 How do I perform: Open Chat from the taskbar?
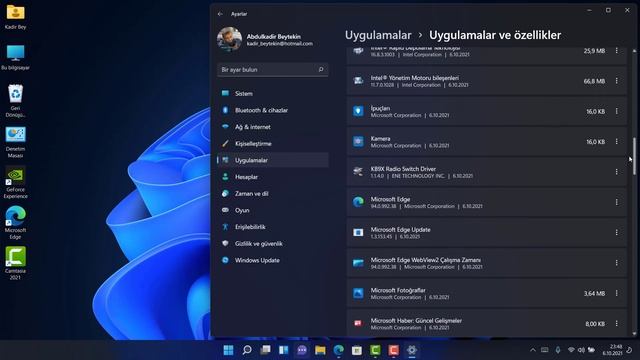tap(302, 350)
